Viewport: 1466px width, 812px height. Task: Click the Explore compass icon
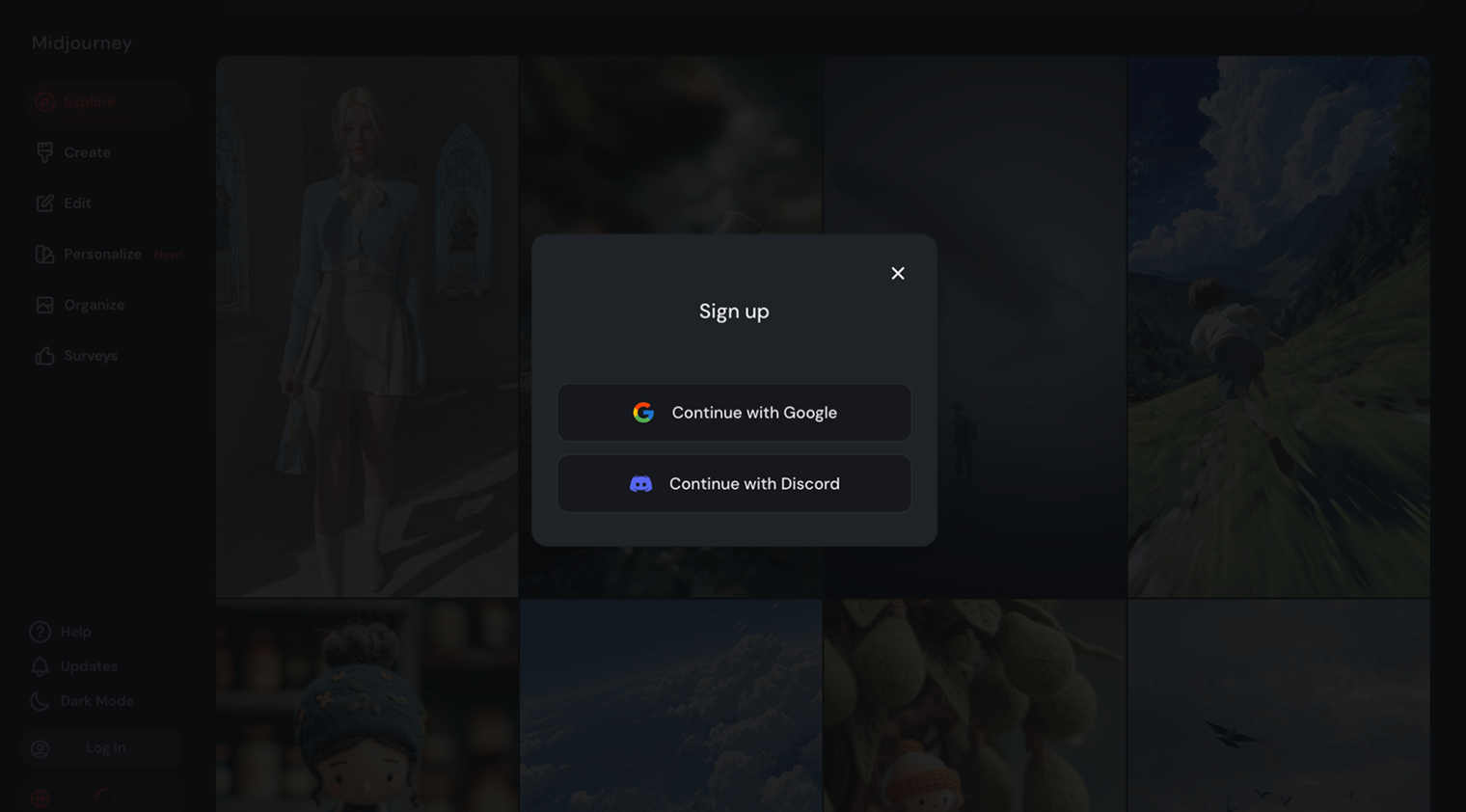(44, 101)
